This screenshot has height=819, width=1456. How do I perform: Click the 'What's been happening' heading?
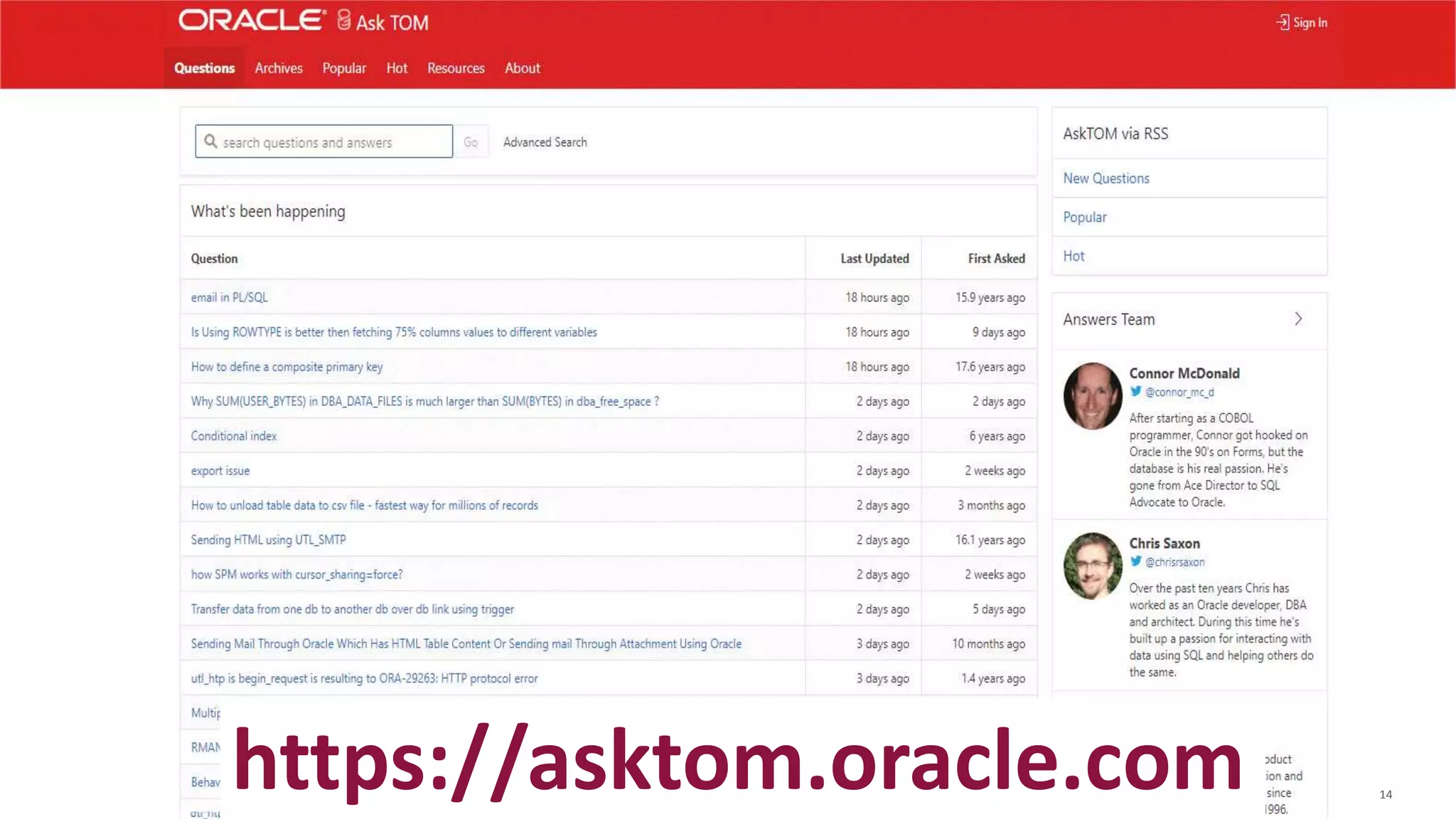click(x=268, y=211)
